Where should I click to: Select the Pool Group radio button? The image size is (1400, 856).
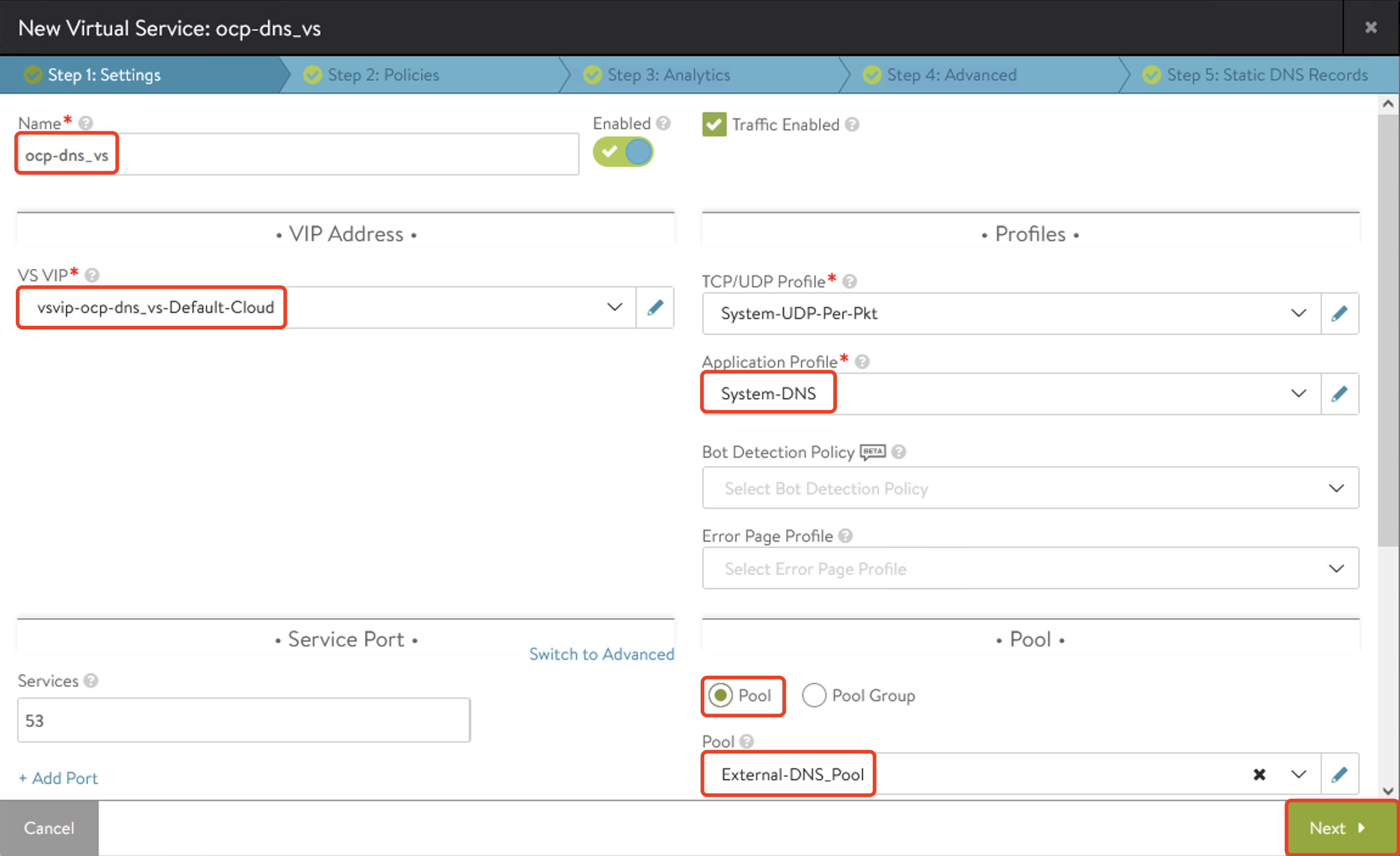[814, 695]
